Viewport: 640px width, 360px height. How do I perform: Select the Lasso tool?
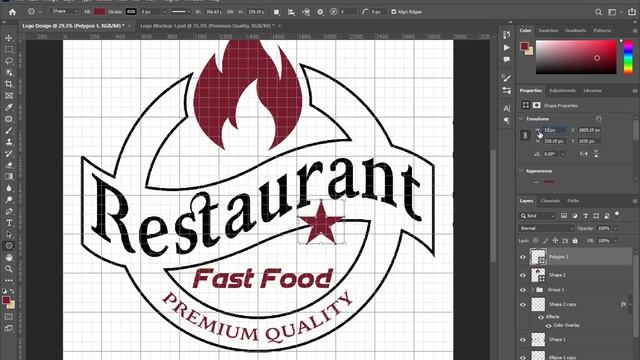(9, 61)
